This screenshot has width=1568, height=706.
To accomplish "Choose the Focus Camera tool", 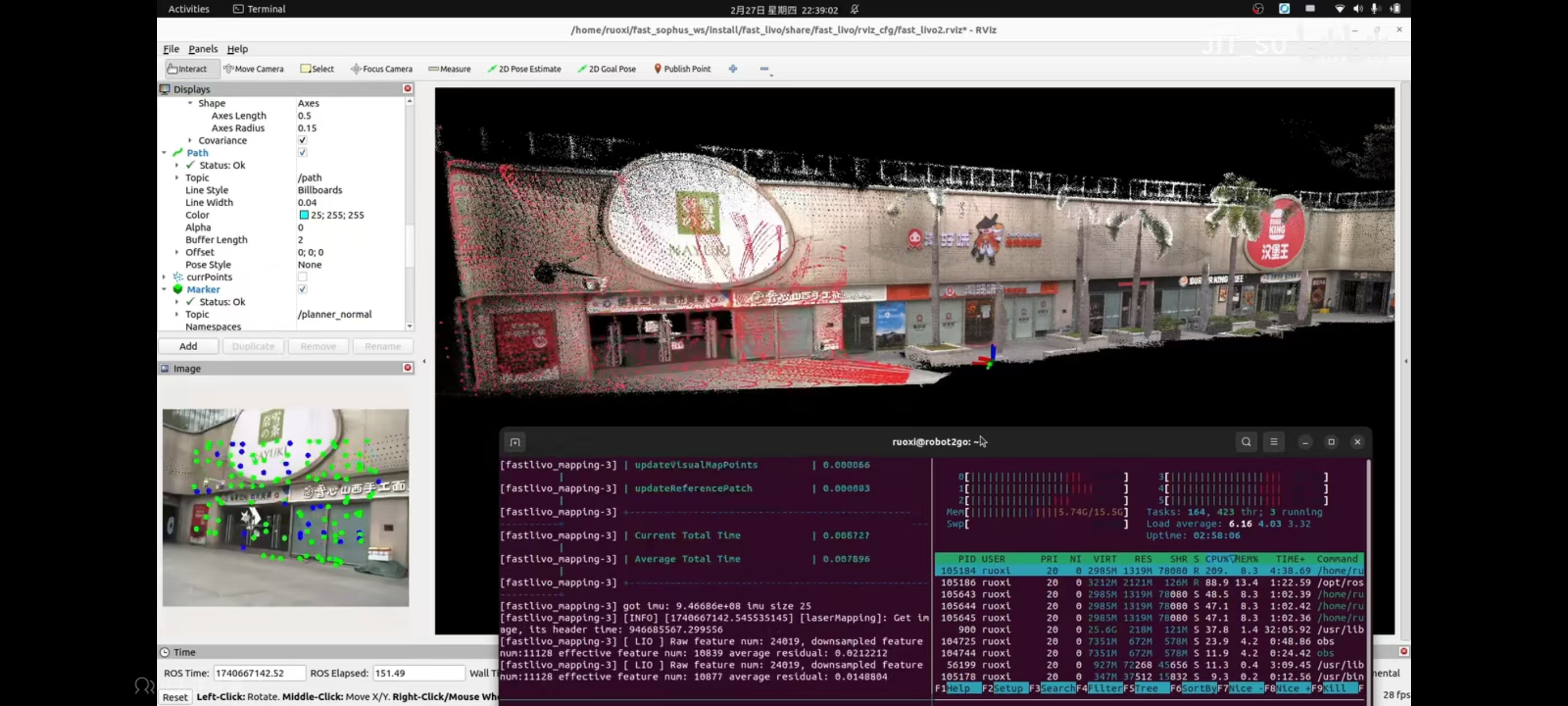I will [382, 69].
